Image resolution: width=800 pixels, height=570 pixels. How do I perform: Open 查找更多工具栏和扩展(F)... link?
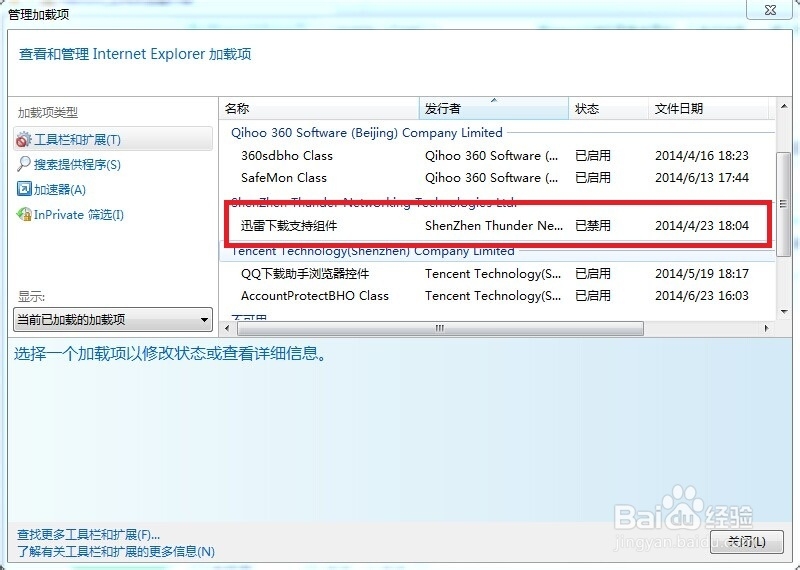[x=88, y=535]
